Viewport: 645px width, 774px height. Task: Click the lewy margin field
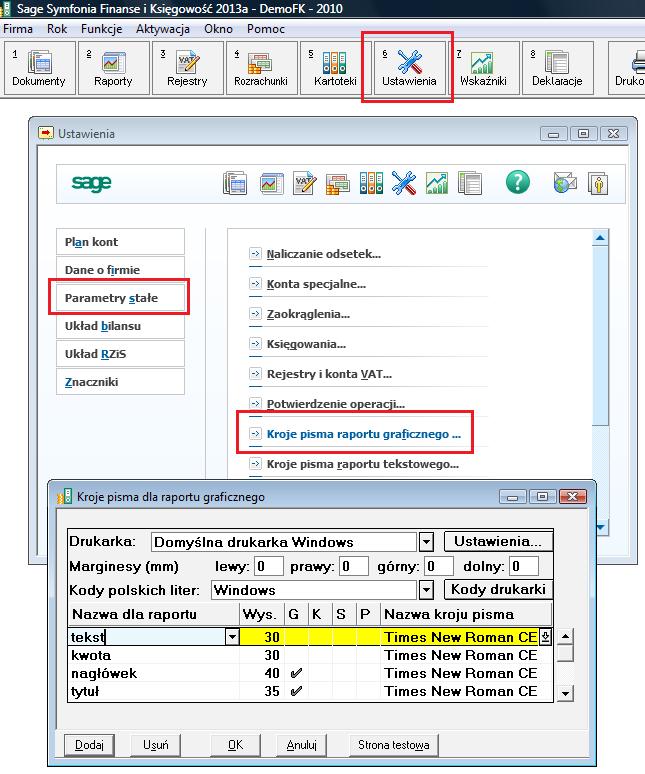[x=268, y=566]
